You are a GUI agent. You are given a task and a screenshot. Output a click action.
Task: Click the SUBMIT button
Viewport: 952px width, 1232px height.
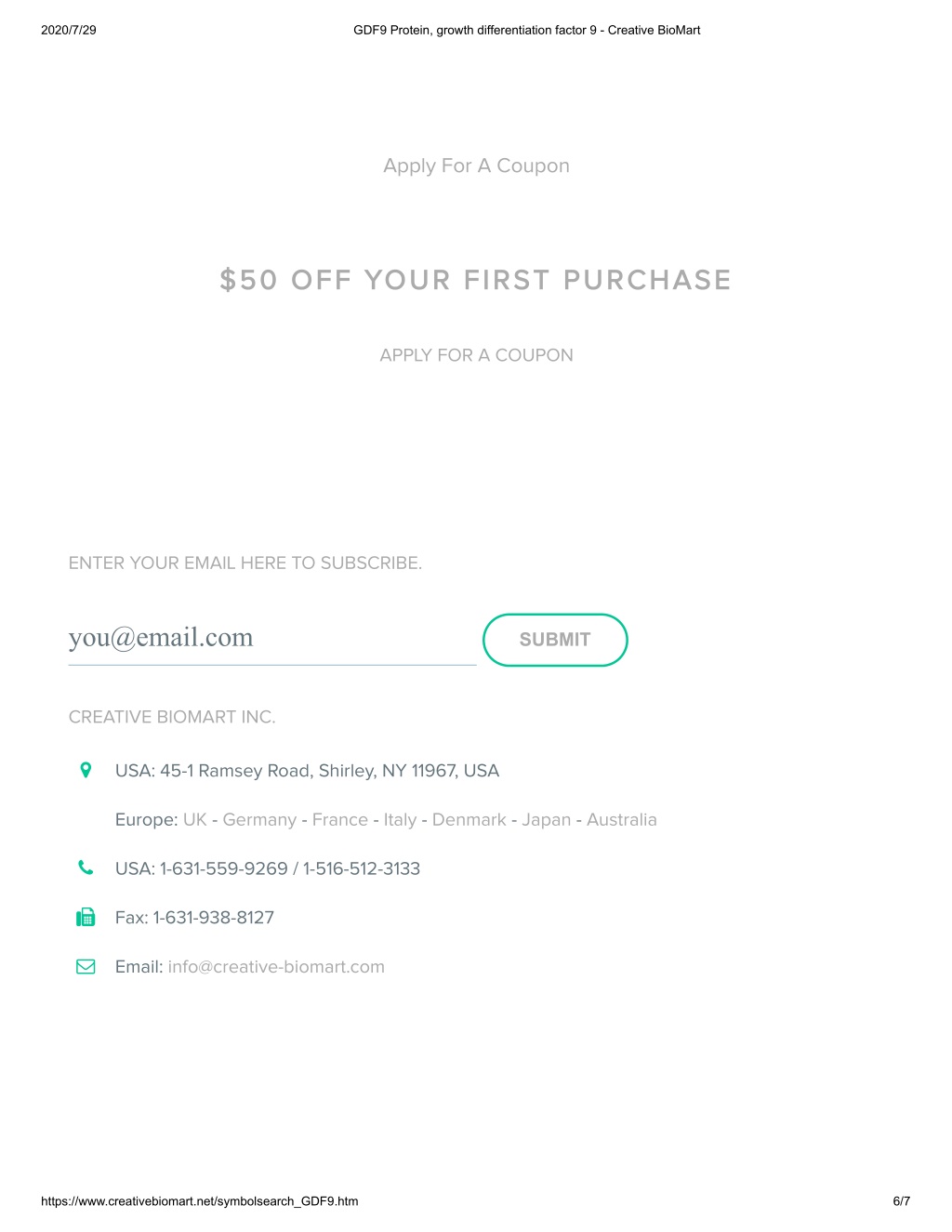(555, 640)
